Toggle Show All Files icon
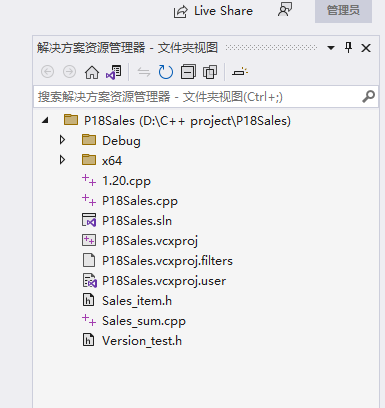Screen dimensions: 385x408 tap(210, 72)
